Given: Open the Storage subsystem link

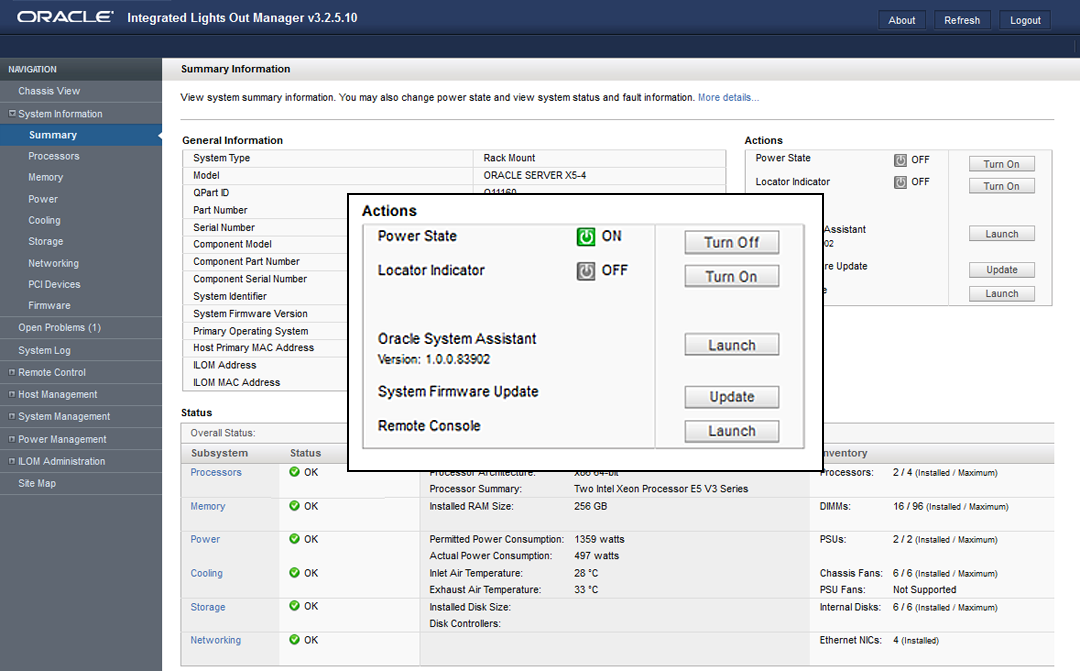Looking at the screenshot, I should [x=207, y=606].
